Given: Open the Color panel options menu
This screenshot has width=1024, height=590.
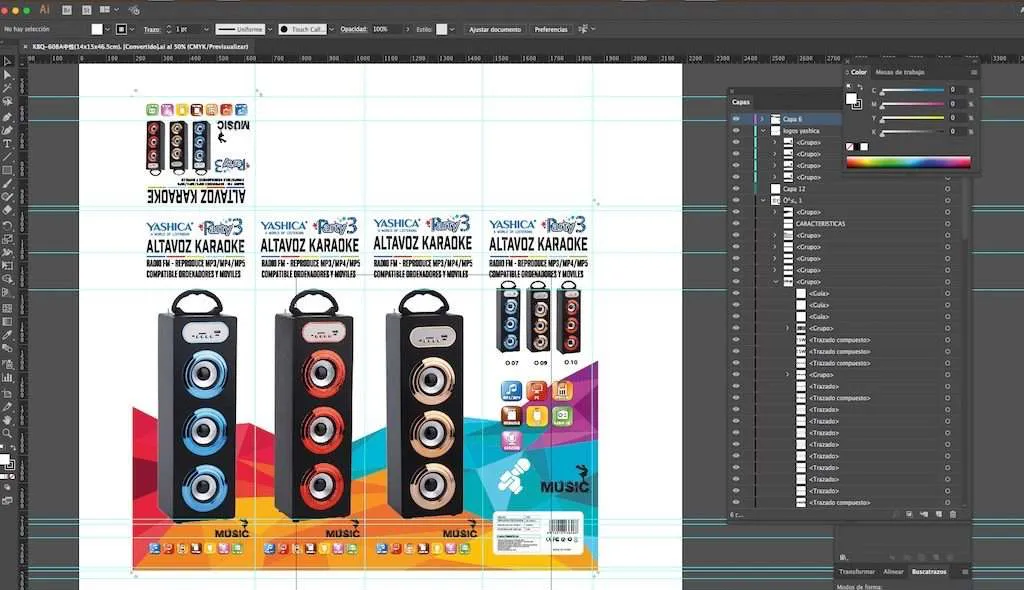Looking at the screenshot, I should point(973,73).
